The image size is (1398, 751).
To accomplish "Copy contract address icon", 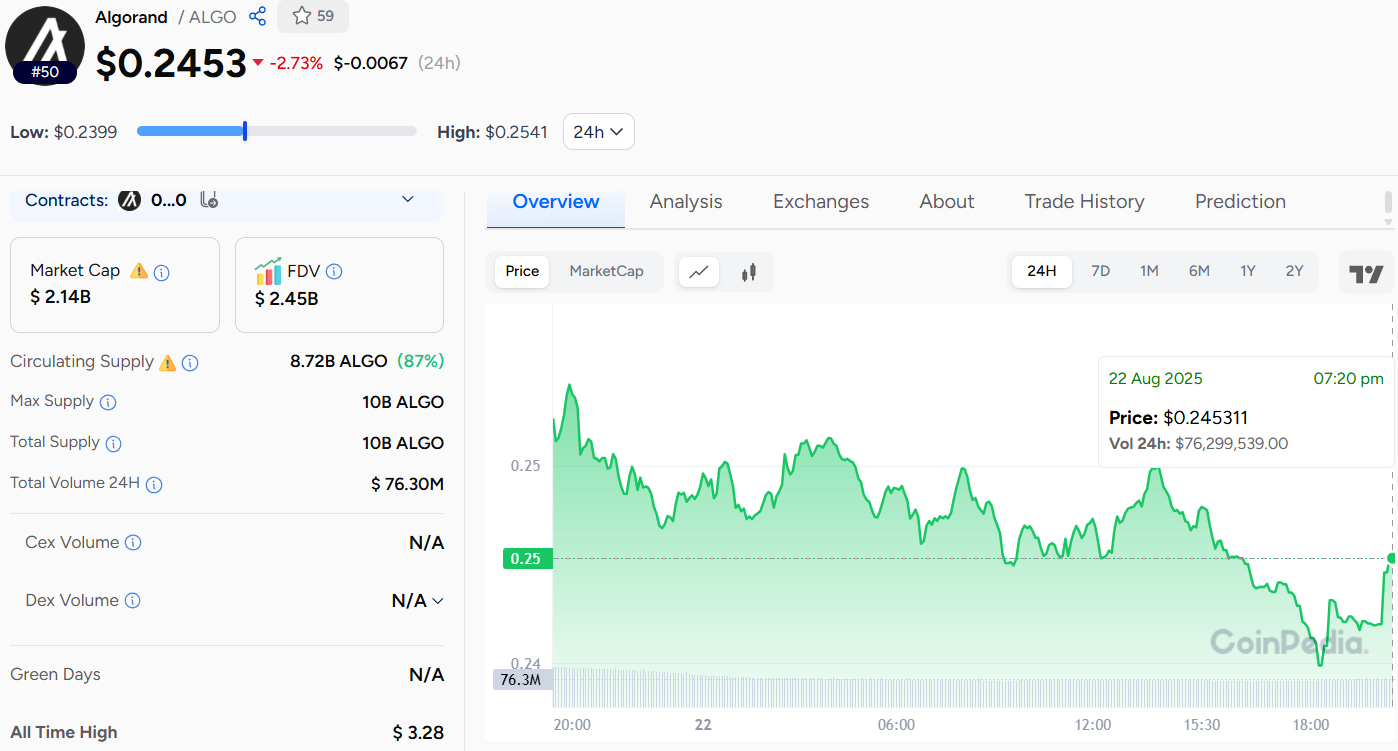I will coord(209,200).
